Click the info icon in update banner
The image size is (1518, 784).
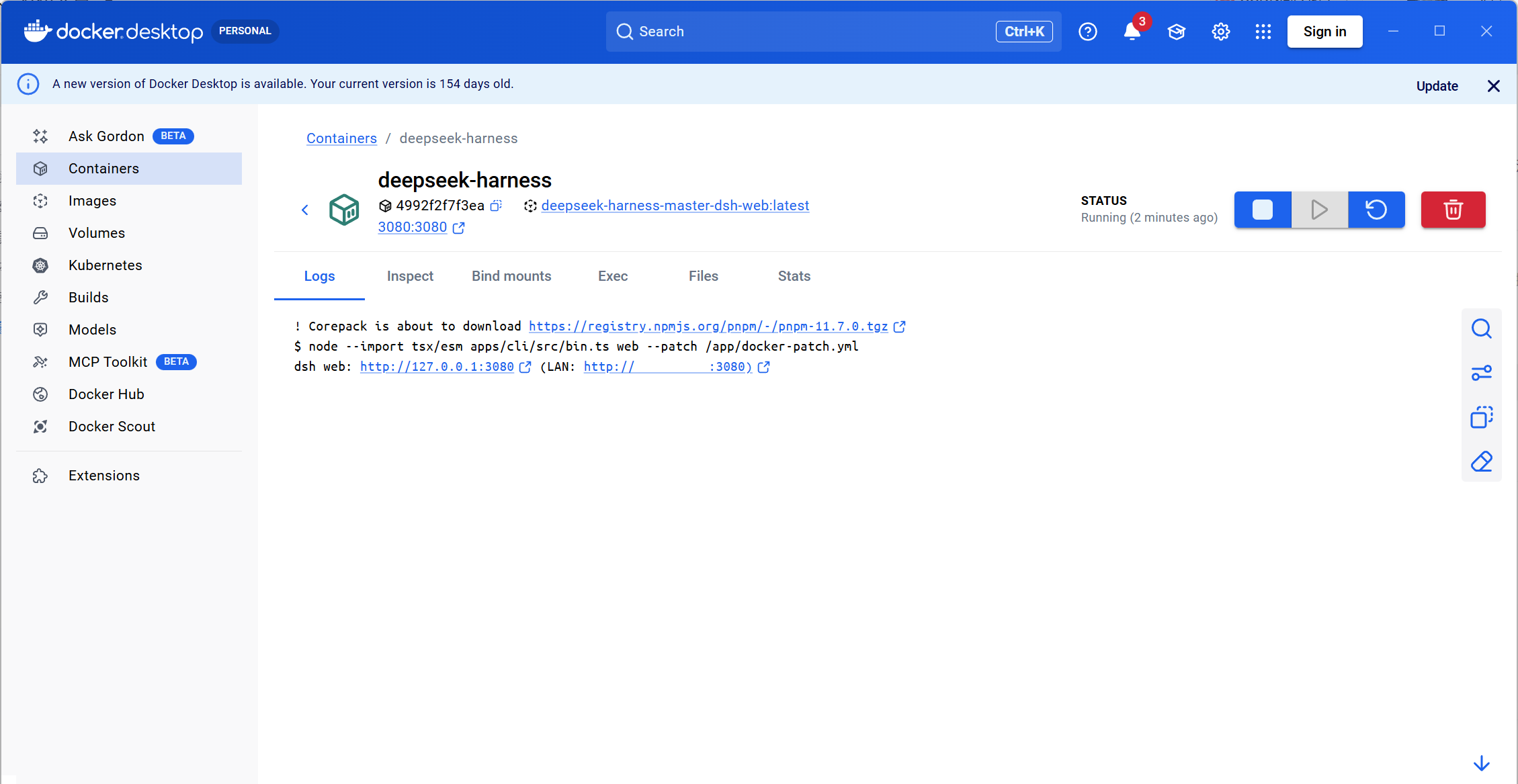click(28, 84)
